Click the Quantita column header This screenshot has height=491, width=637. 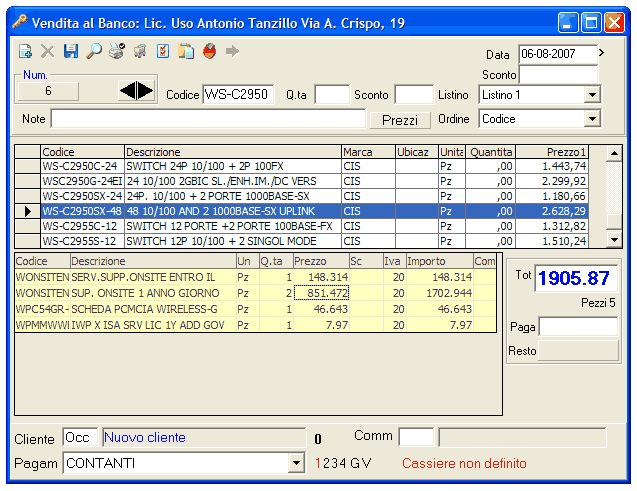(x=490, y=152)
